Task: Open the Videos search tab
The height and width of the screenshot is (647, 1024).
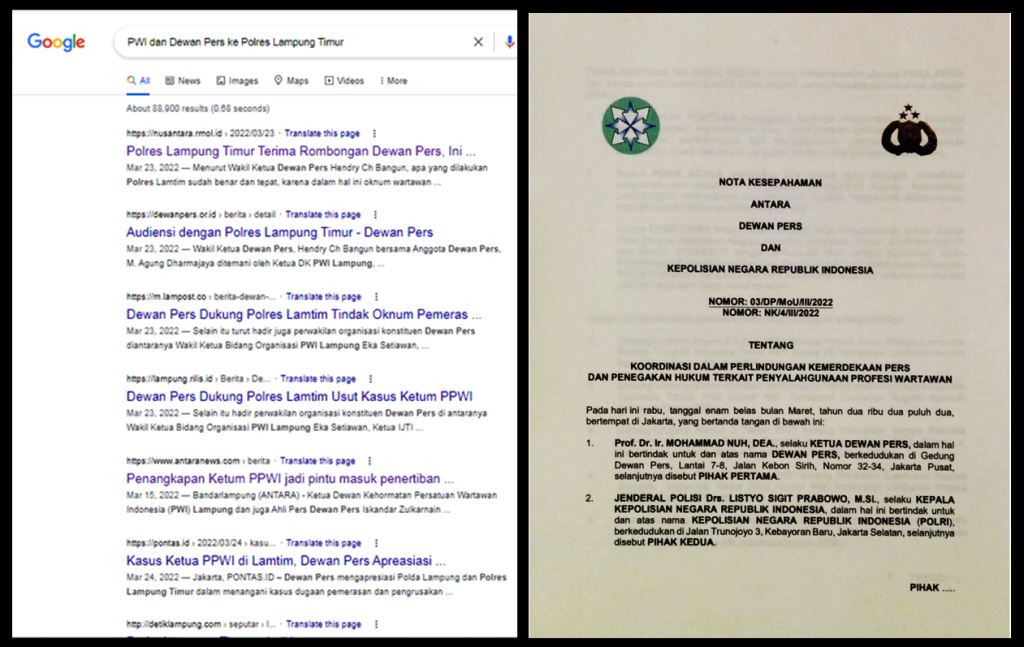Action: [344, 81]
